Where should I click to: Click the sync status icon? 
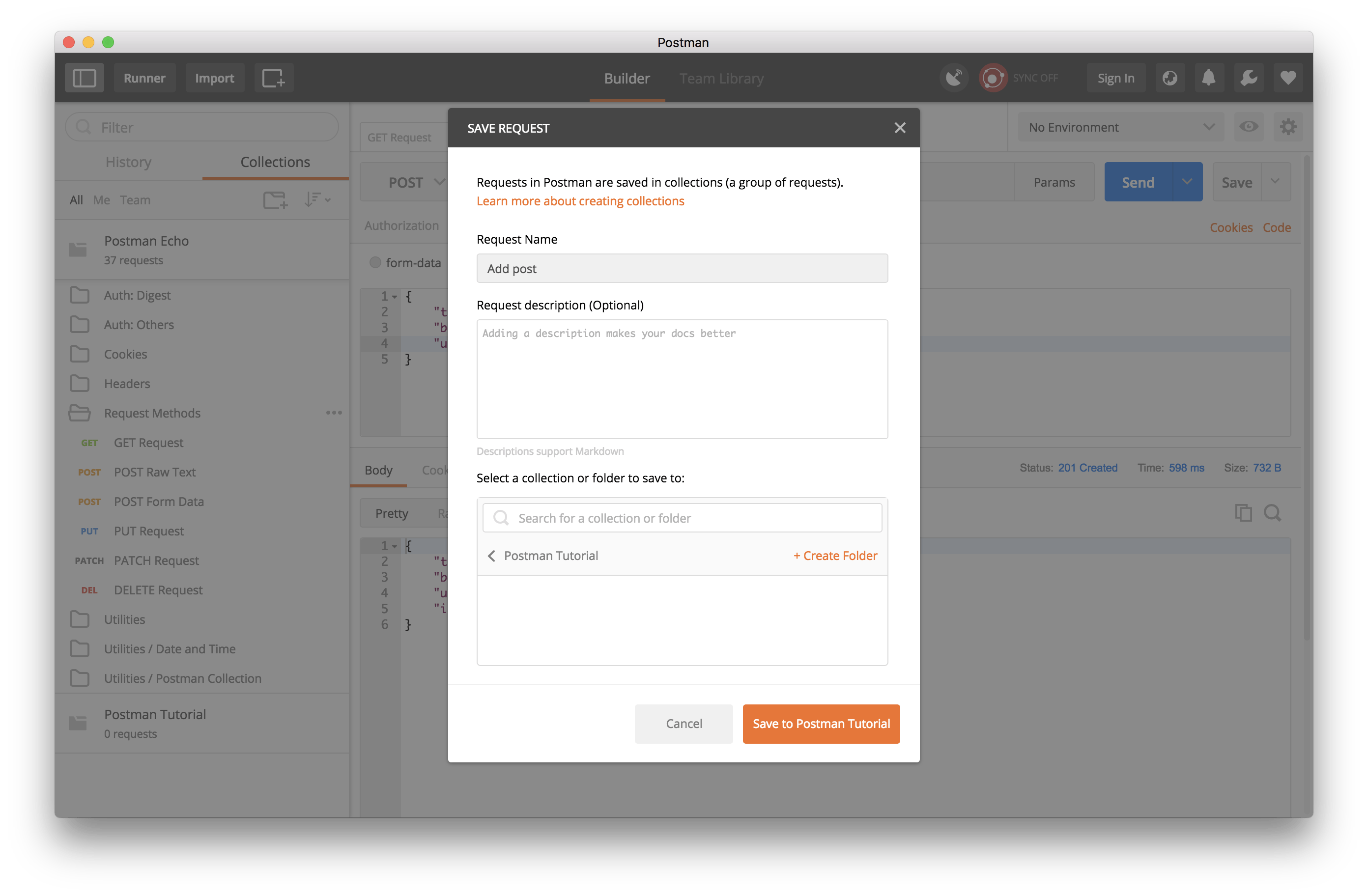point(993,78)
